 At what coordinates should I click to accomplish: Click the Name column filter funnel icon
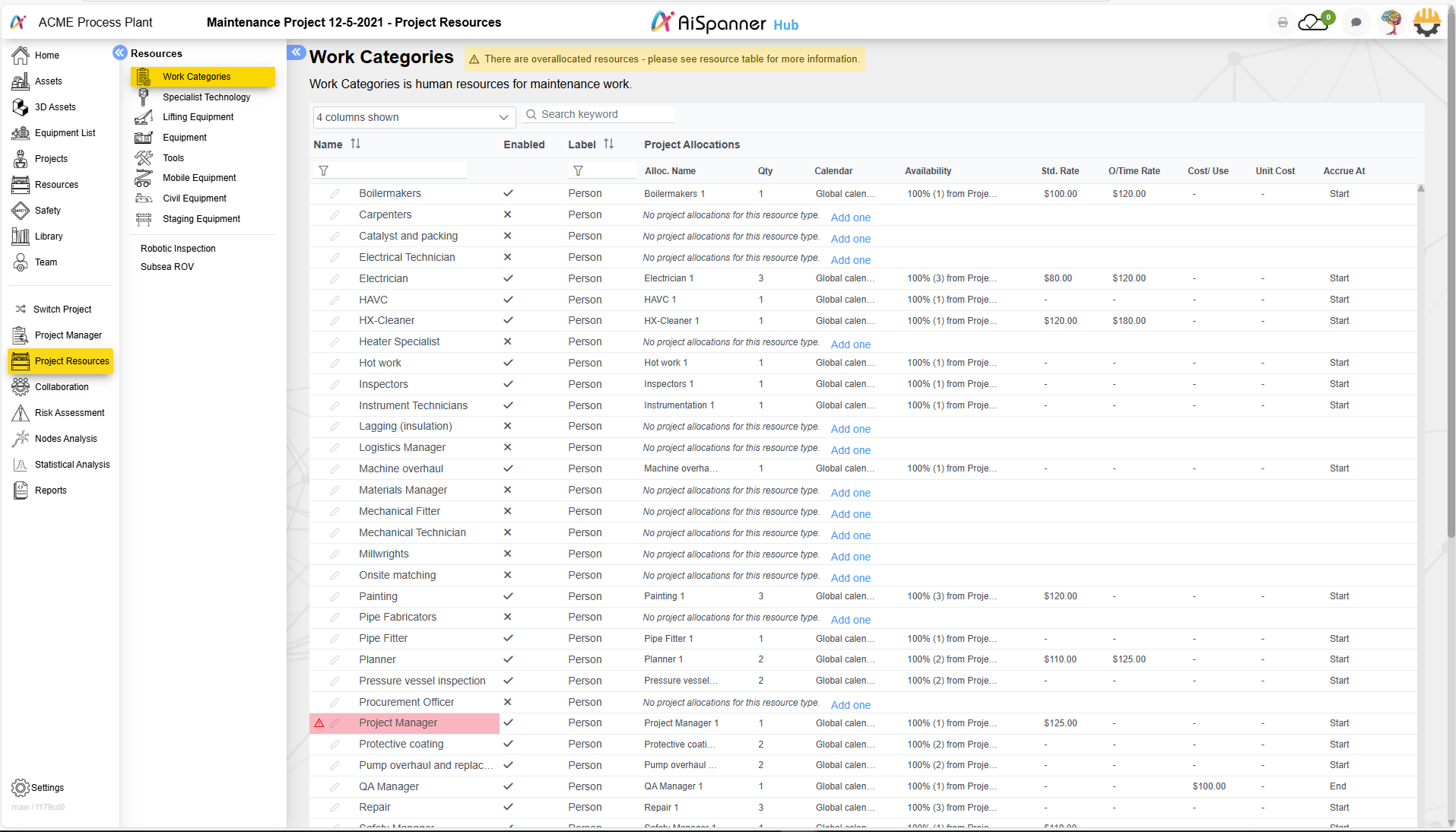tap(324, 171)
